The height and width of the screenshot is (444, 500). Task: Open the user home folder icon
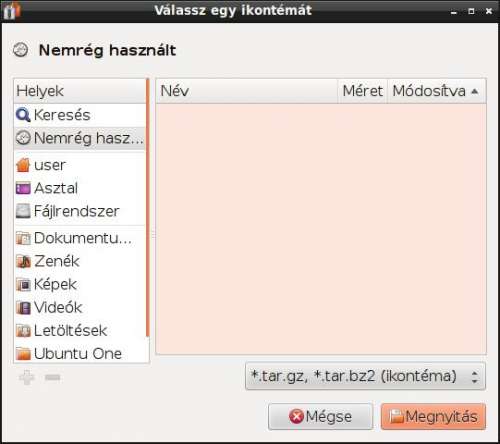pyautogui.click(x=23, y=165)
